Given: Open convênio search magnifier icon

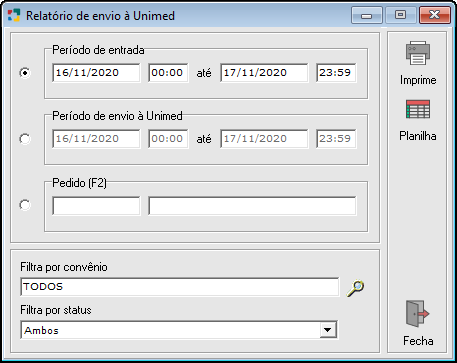Looking at the screenshot, I should click(x=355, y=288).
